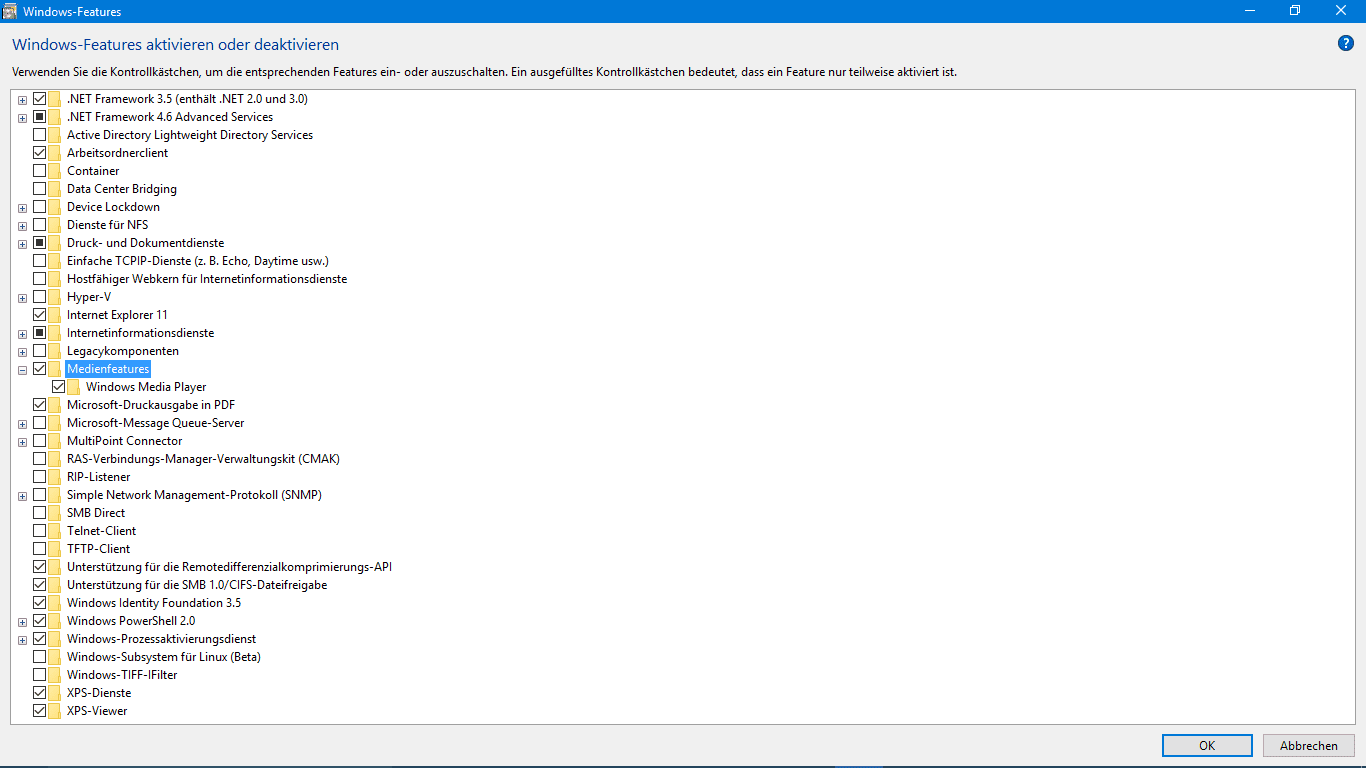The image size is (1366, 768).
Task: Expand Dienste für NFS node
Action: point(22,226)
